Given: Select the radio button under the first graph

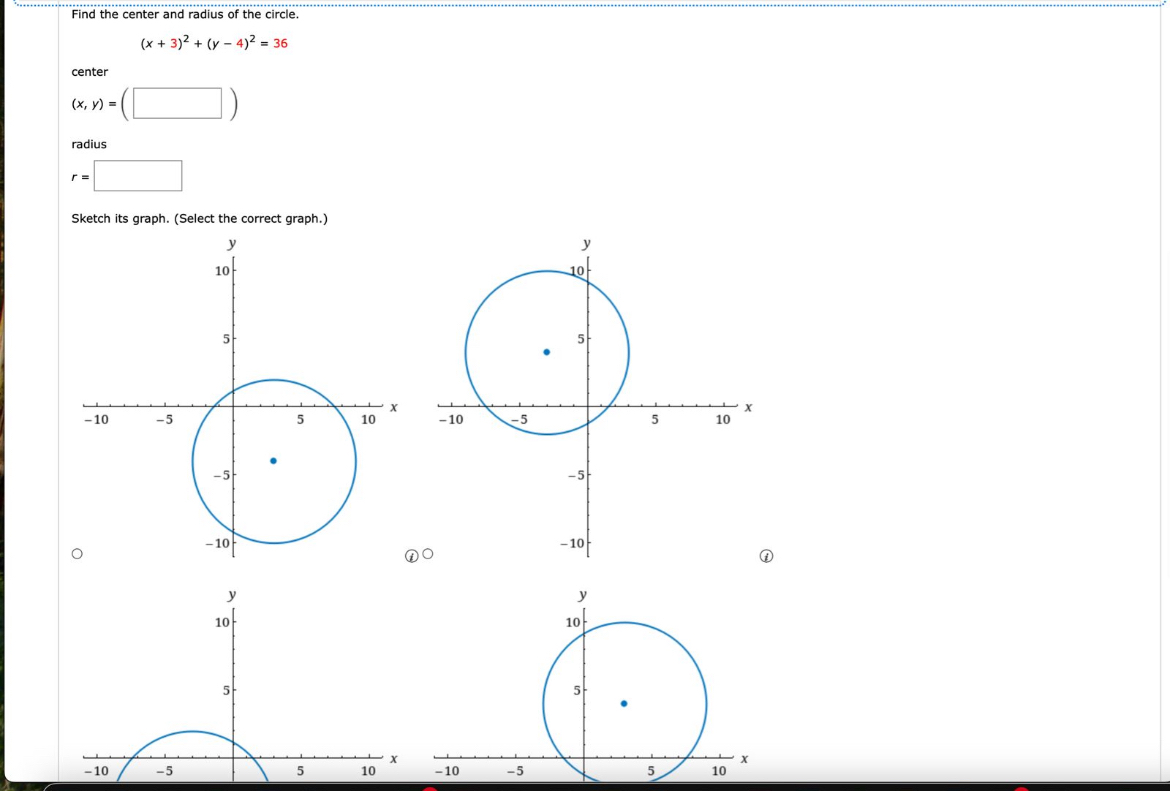Looking at the screenshot, I should coord(77,552).
